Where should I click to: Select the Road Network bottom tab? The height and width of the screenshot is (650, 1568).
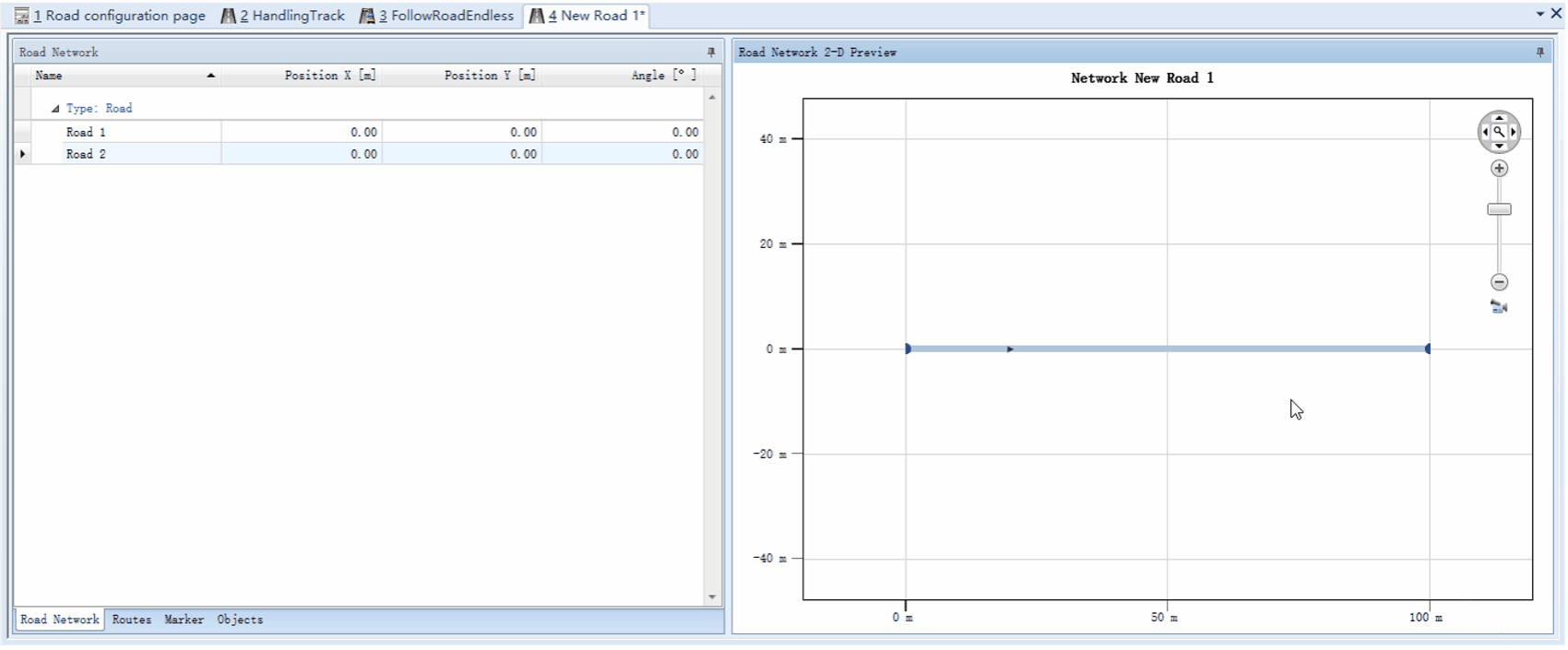click(60, 620)
